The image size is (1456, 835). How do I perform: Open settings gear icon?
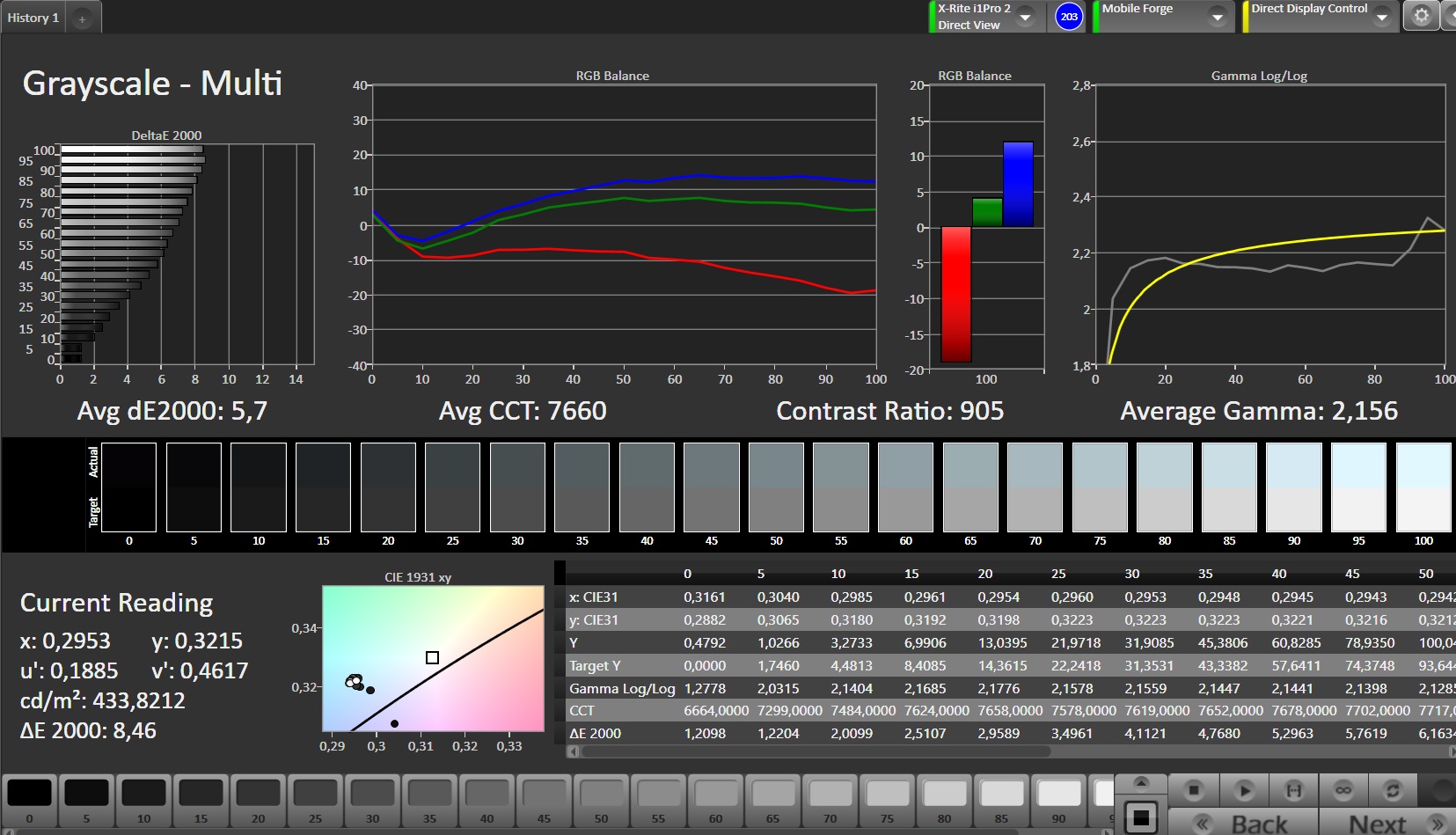pyautogui.click(x=1421, y=16)
